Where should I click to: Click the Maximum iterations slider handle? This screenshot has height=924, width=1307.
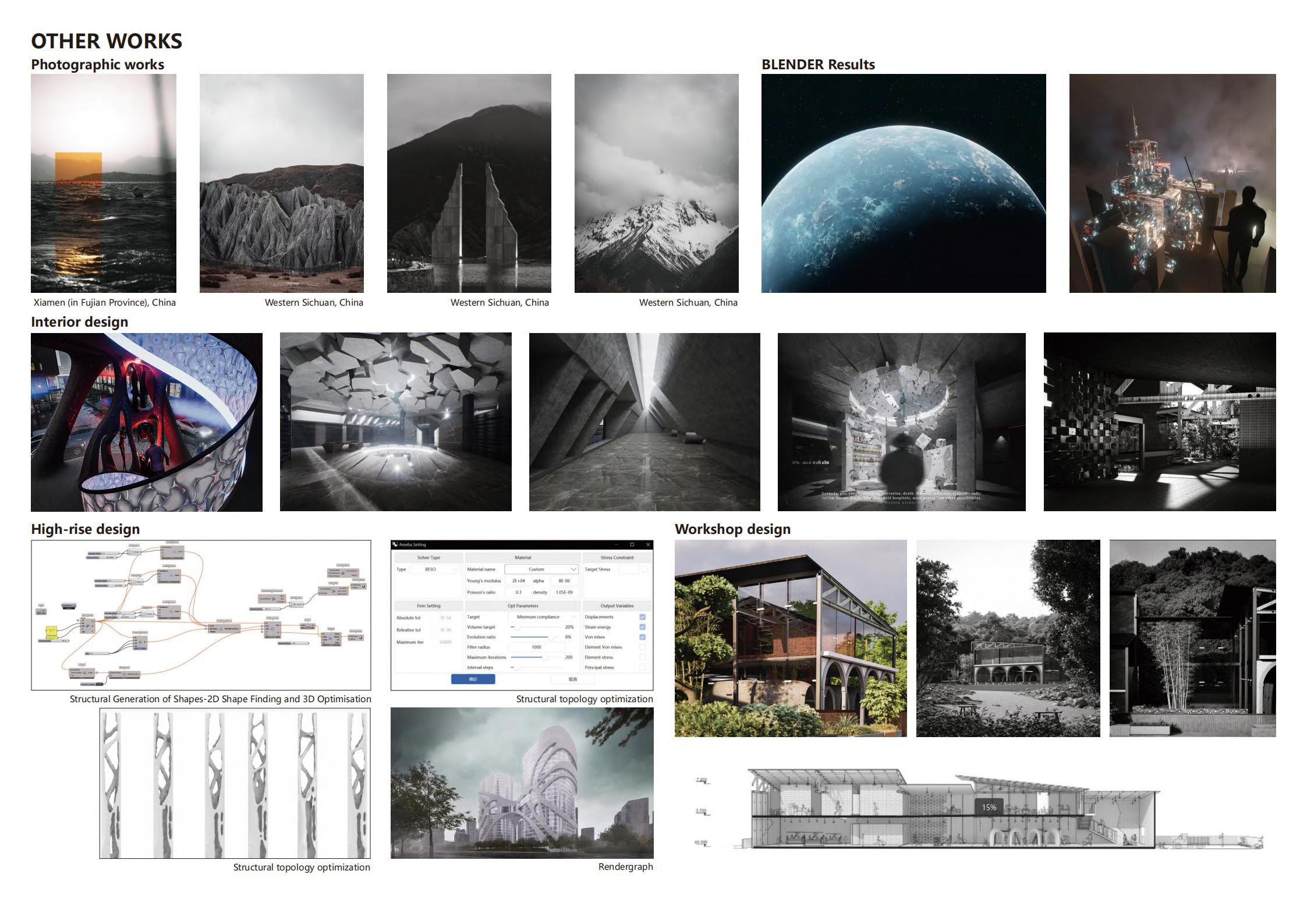545,657
